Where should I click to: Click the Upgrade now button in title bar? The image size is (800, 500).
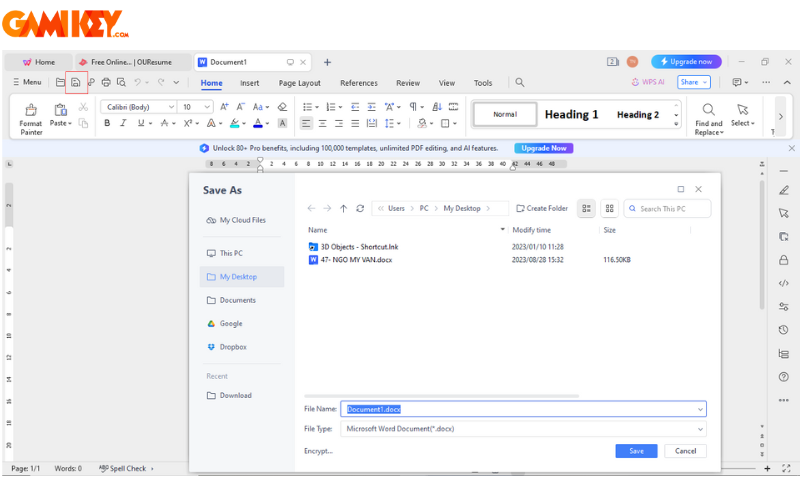pos(686,62)
